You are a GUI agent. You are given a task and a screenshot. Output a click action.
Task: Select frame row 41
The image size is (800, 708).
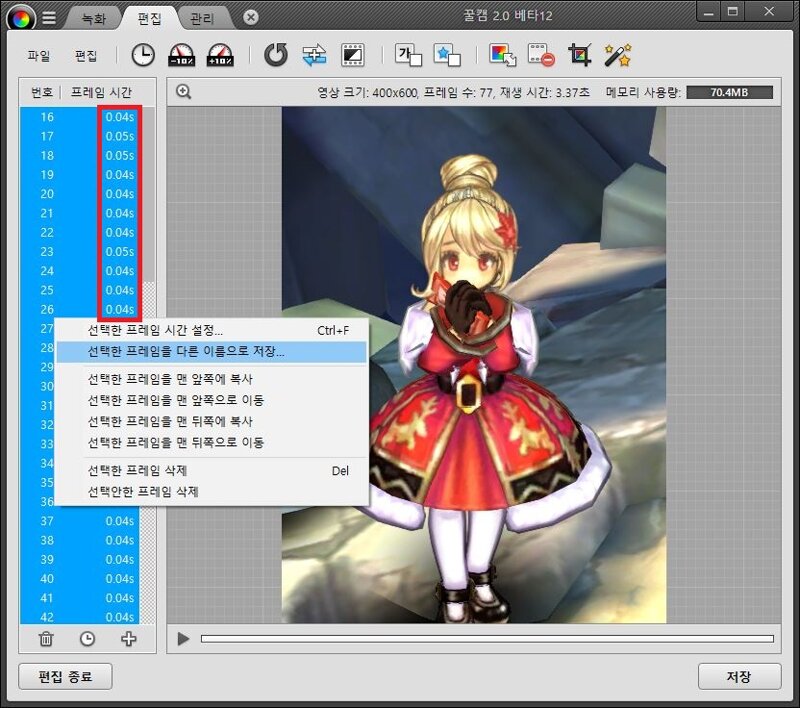pos(80,598)
